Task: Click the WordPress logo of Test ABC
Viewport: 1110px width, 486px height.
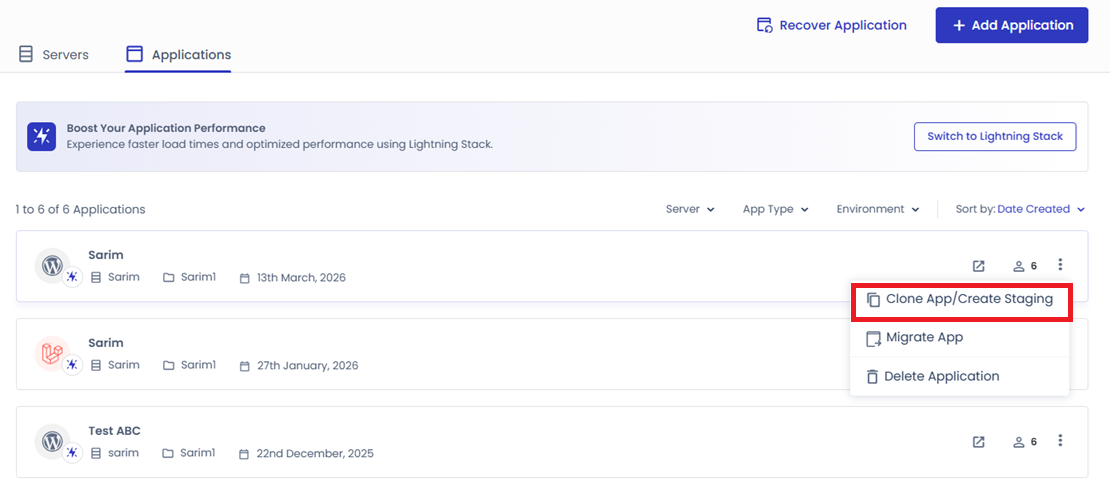Action: [52, 441]
